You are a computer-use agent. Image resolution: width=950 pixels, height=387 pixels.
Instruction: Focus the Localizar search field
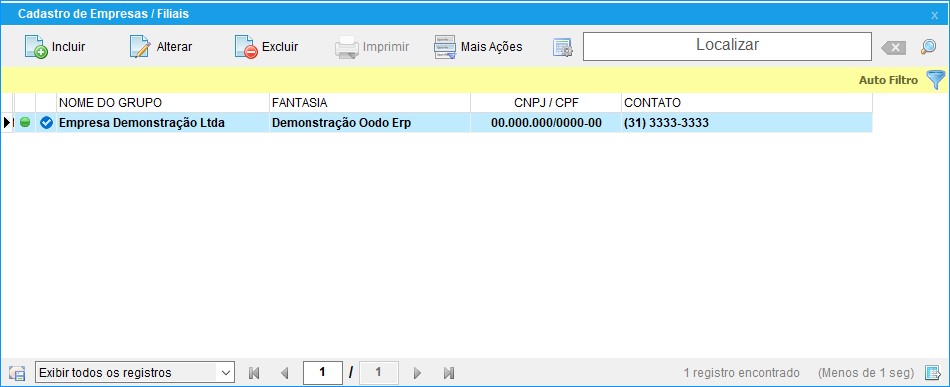point(727,46)
